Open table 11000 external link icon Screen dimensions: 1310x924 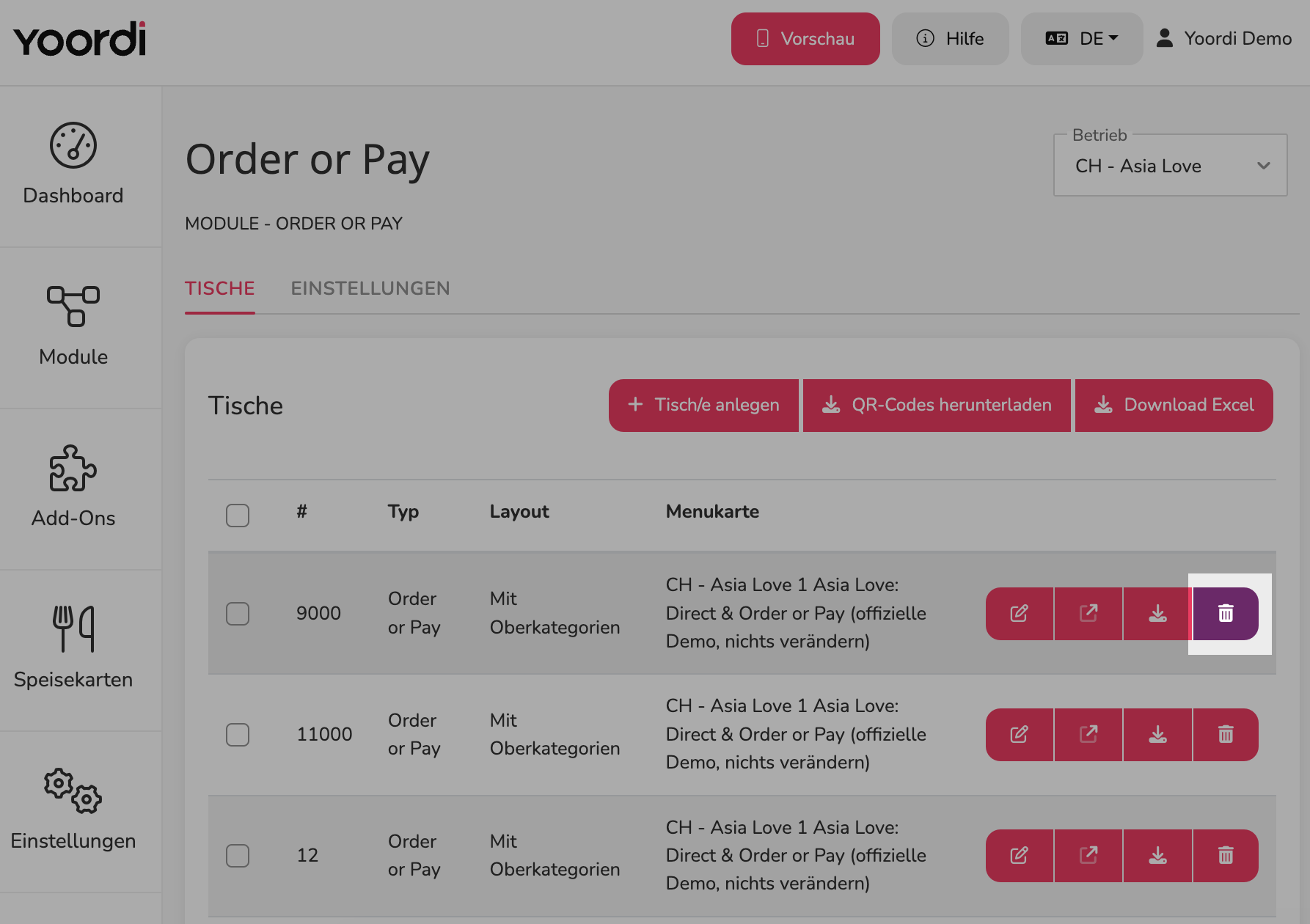point(1088,734)
